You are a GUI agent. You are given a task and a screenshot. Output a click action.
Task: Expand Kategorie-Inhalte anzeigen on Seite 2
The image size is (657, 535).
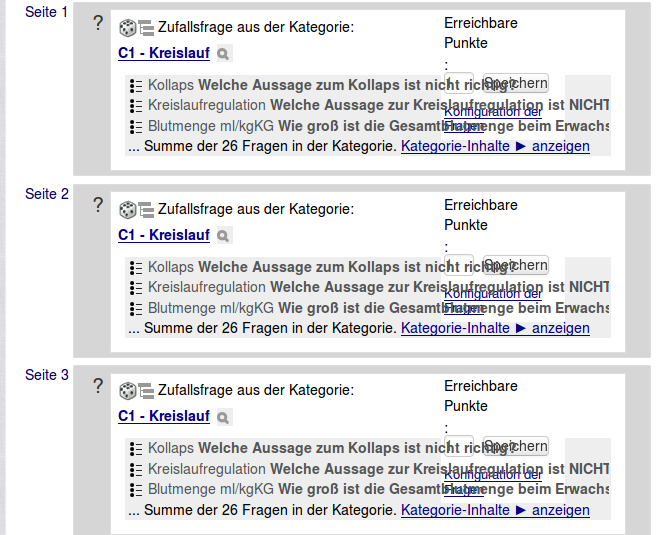495,328
